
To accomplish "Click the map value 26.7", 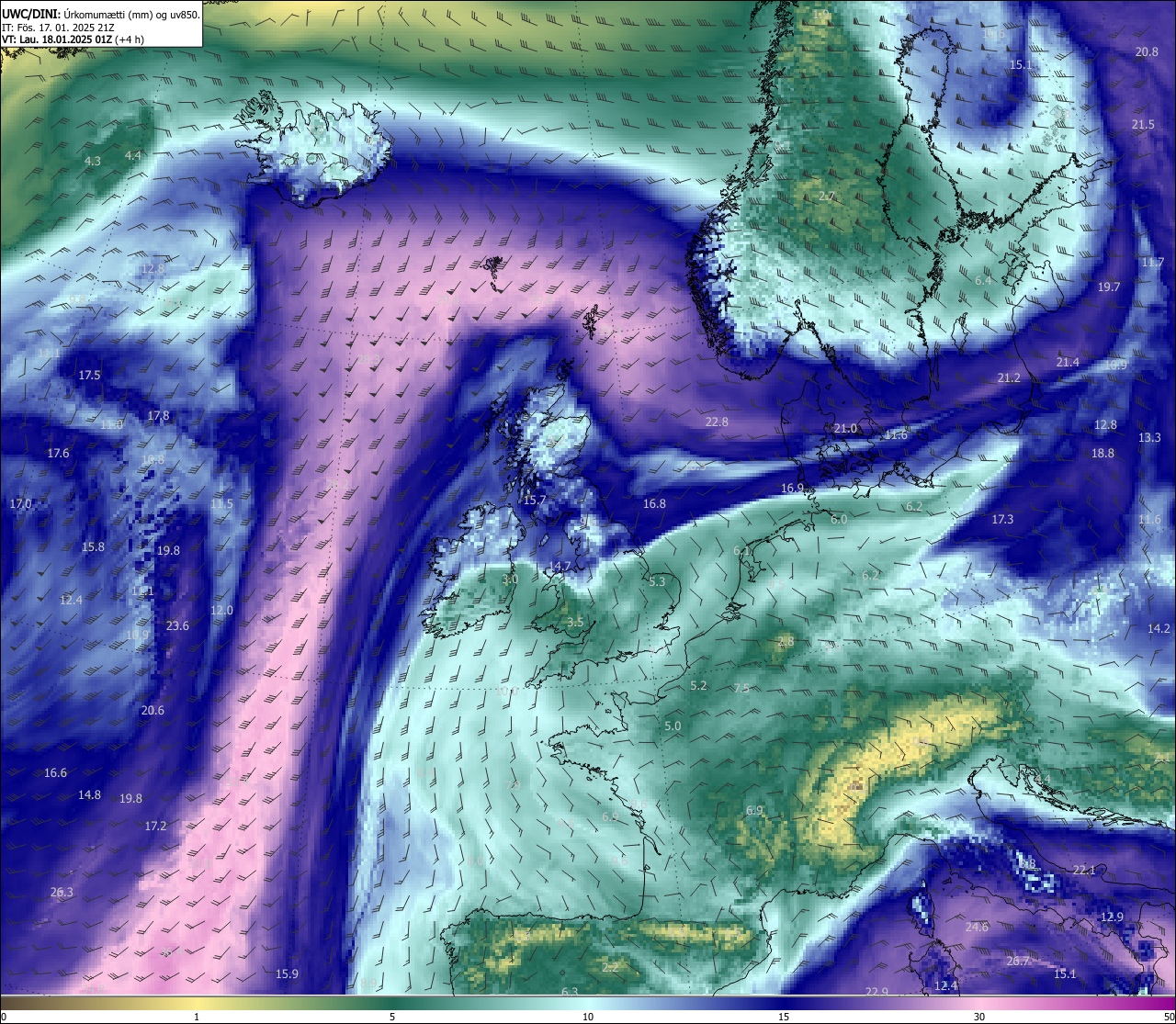I will 1017,961.
